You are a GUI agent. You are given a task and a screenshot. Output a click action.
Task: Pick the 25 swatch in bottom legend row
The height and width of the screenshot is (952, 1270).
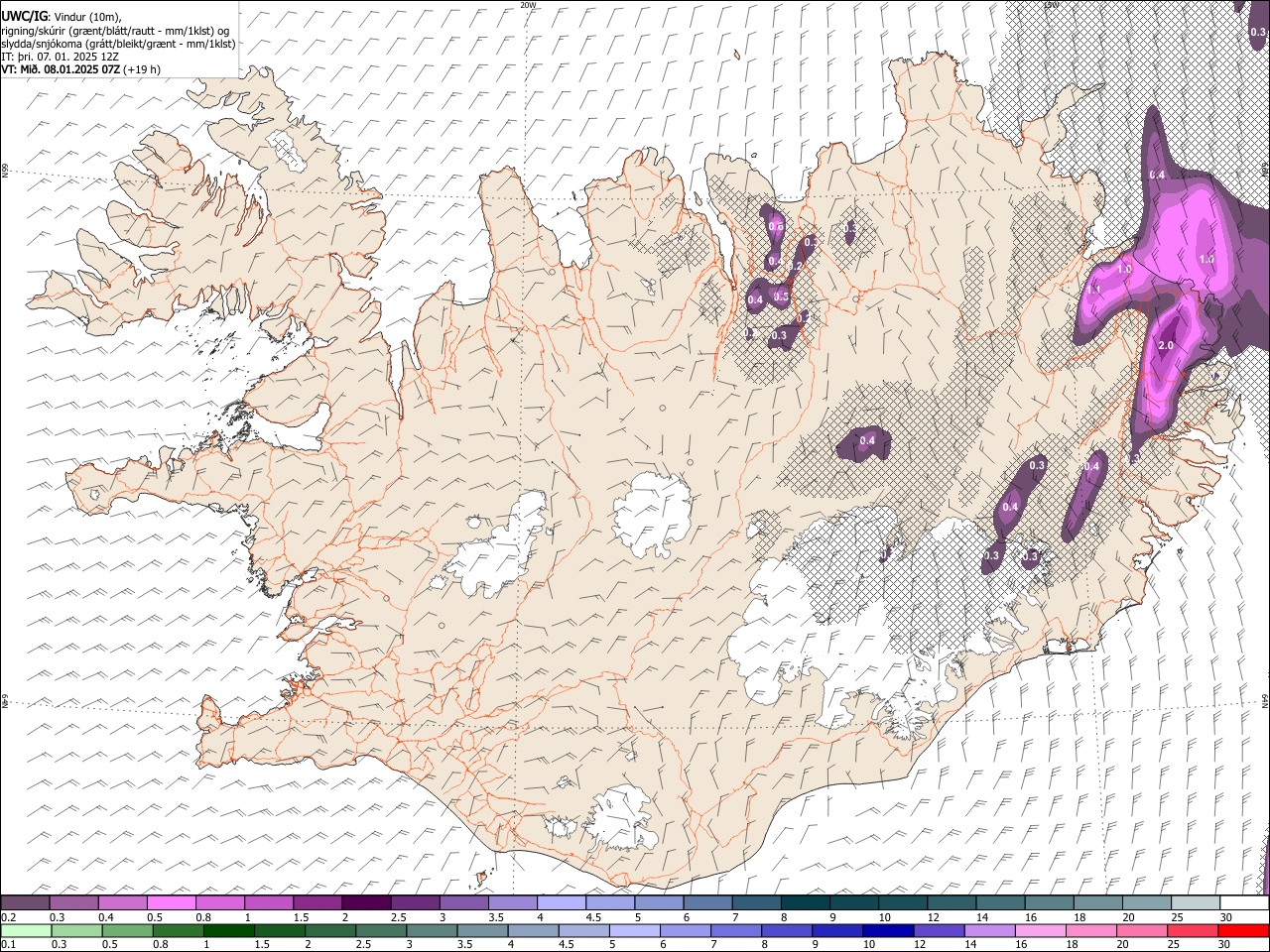(1194, 930)
